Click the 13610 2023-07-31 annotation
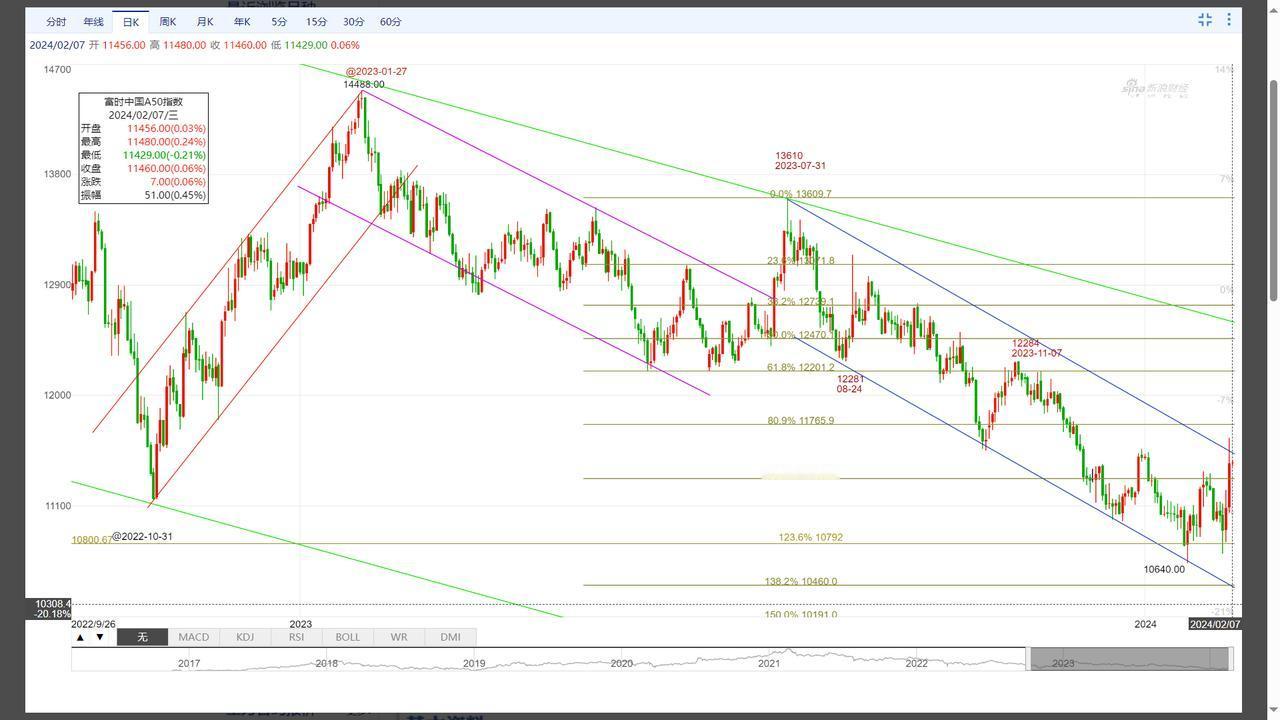The image size is (1280, 720). pyautogui.click(x=800, y=161)
